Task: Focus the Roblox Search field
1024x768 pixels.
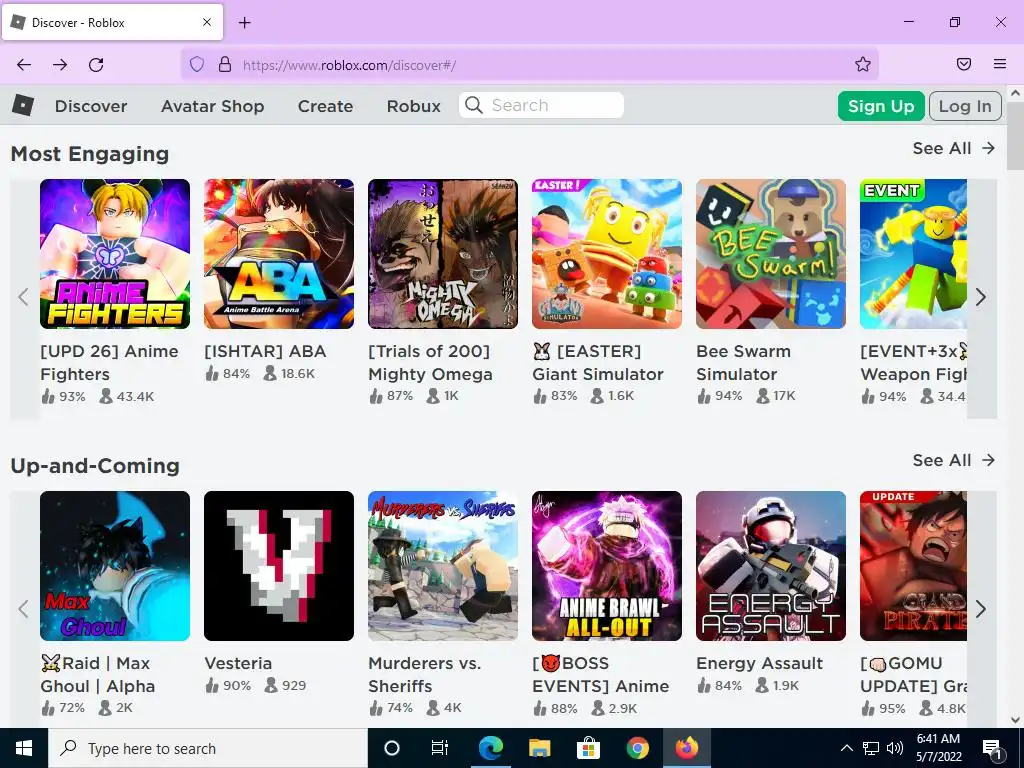Action: coord(541,105)
